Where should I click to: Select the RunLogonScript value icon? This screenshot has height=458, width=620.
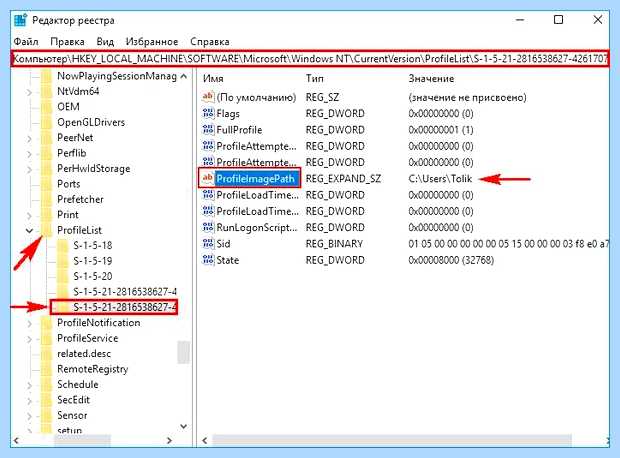[x=208, y=227]
